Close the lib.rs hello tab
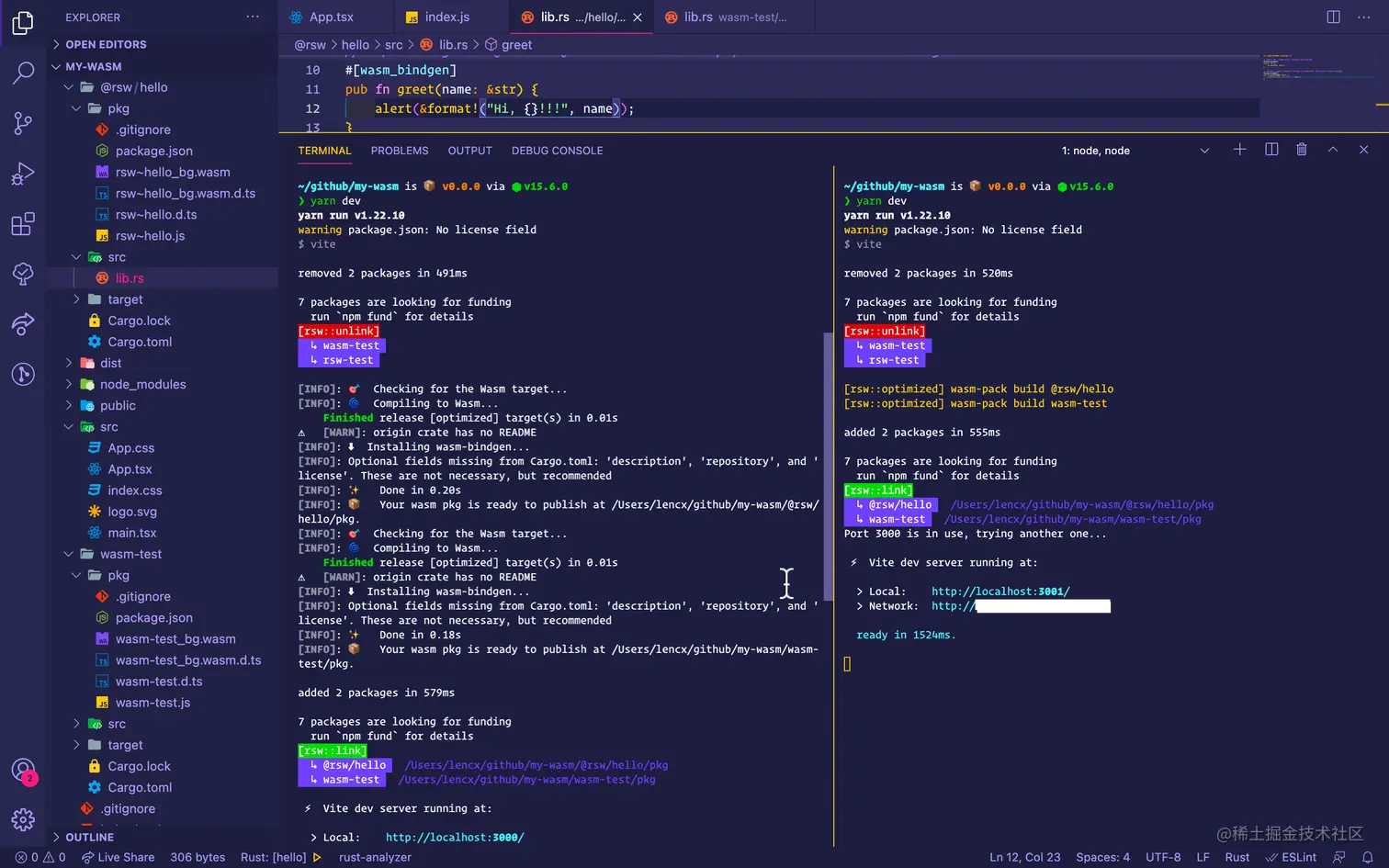1389x868 pixels. (x=638, y=17)
